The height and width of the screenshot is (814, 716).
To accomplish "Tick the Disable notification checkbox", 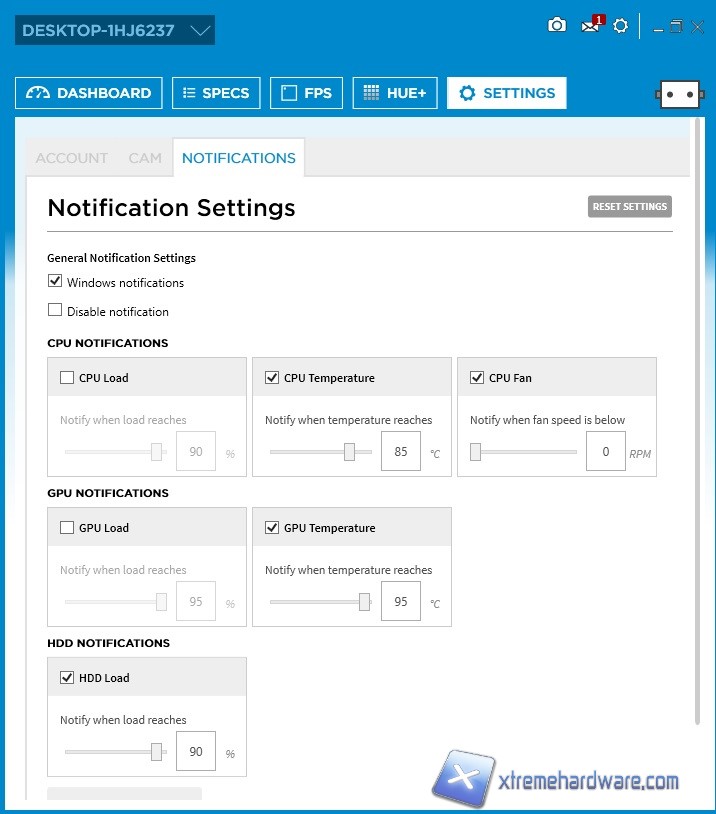I will click(55, 310).
